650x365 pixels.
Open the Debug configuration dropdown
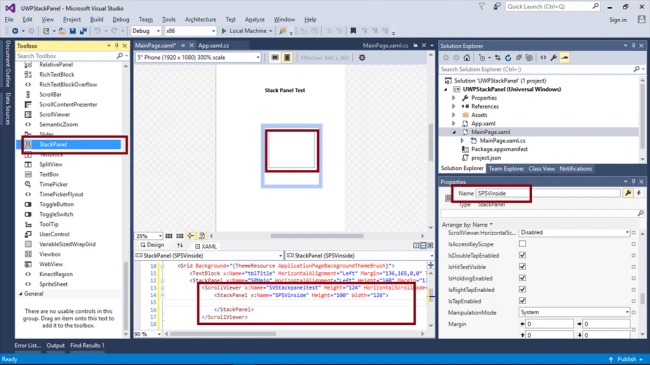[x=146, y=31]
